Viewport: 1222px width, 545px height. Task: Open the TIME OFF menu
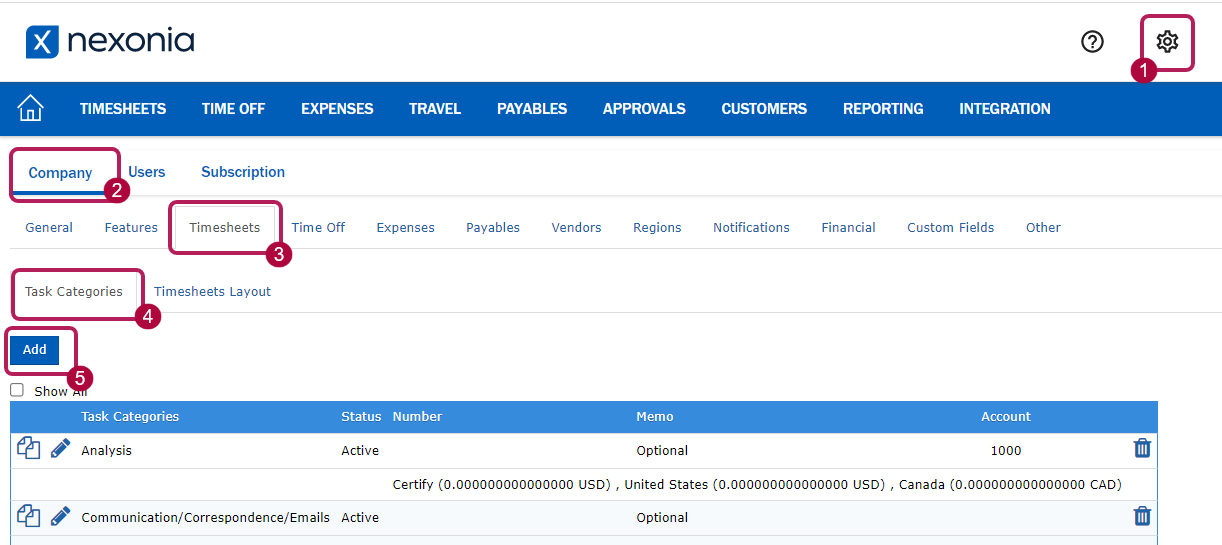pyautogui.click(x=233, y=109)
